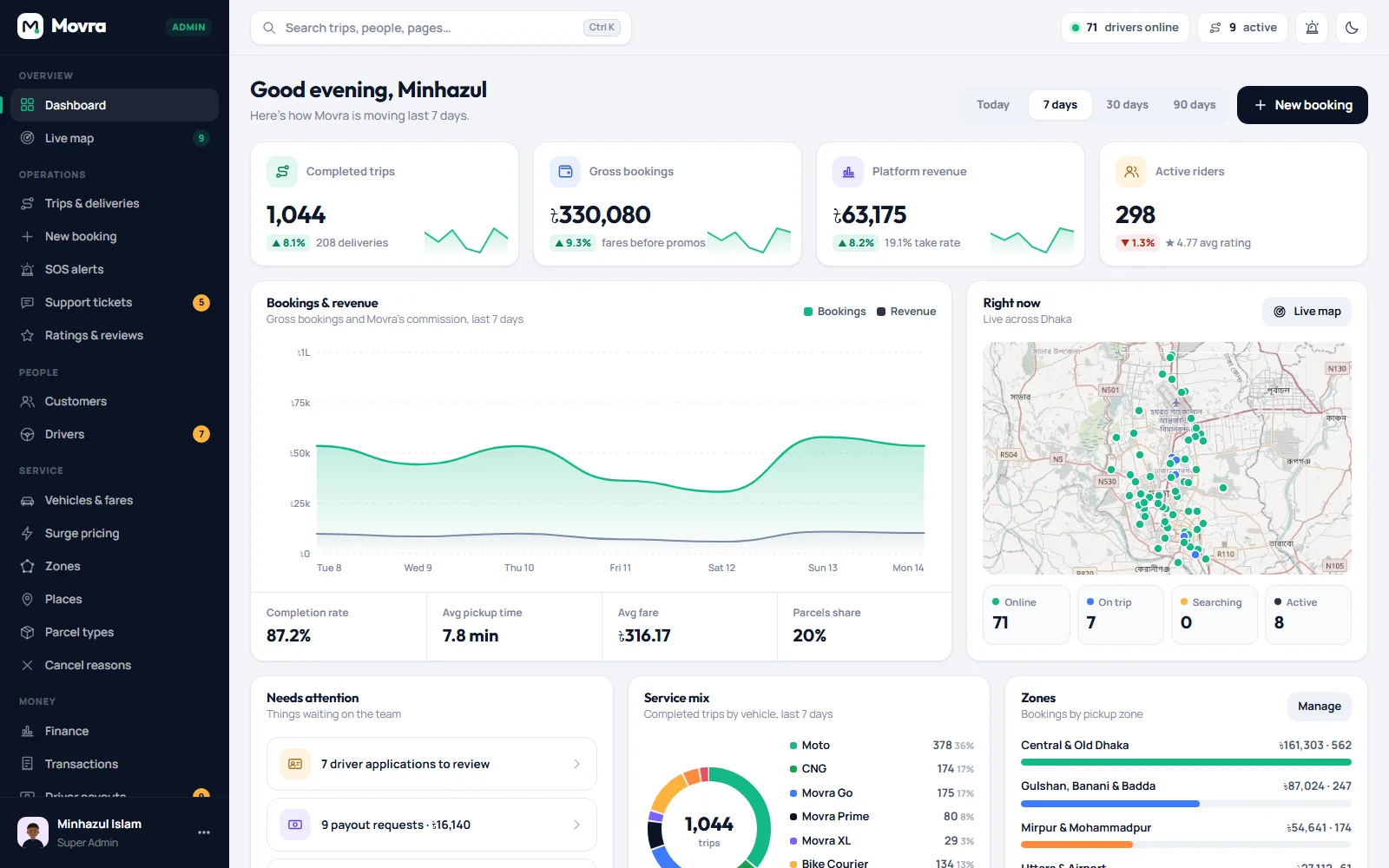Toggle Bookings series in chart legend
This screenshot has width=1389, height=868.
pyautogui.click(x=835, y=312)
